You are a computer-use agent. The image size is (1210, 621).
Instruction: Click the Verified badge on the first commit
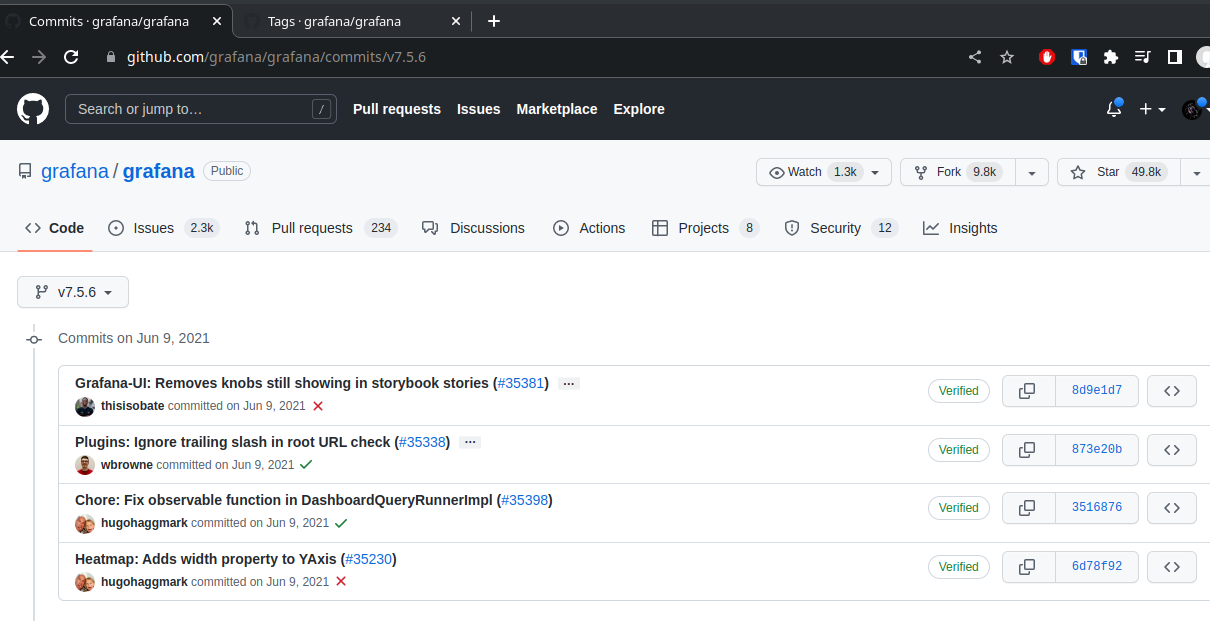[x=958, y=390]
